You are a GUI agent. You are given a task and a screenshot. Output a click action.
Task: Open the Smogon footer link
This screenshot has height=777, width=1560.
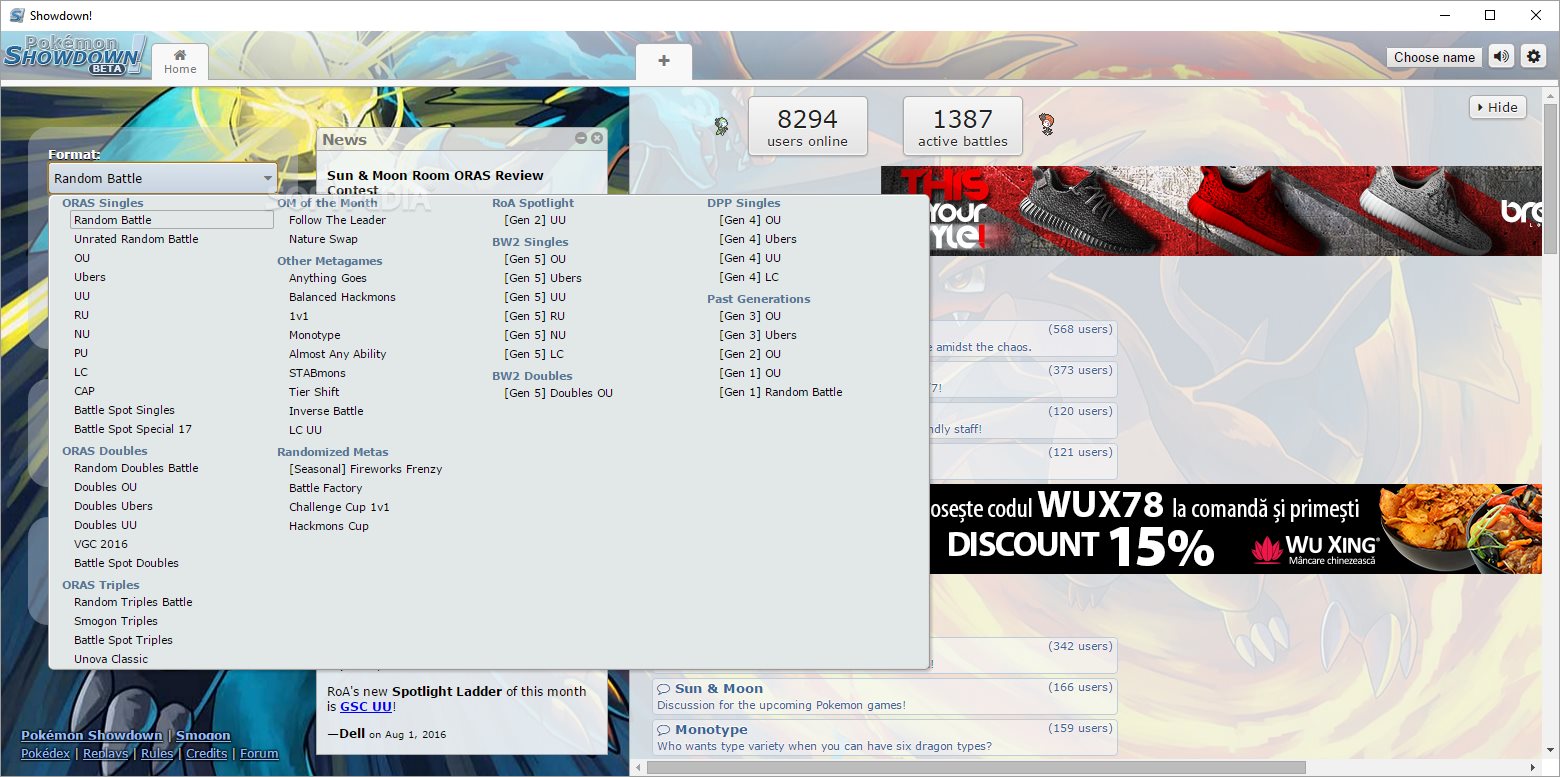(x=203, y=735)
